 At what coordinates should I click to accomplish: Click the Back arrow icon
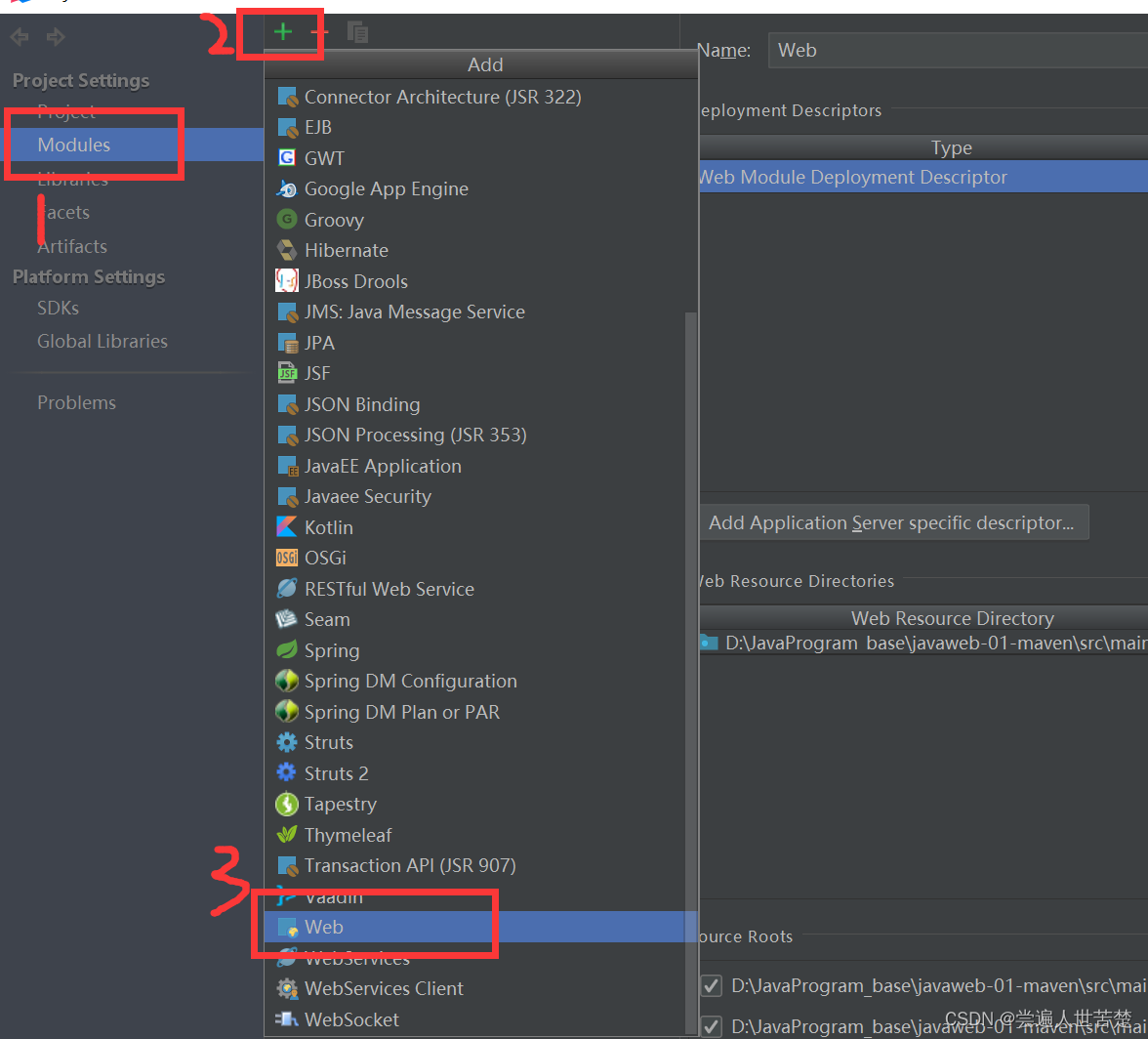coord(20,36)
